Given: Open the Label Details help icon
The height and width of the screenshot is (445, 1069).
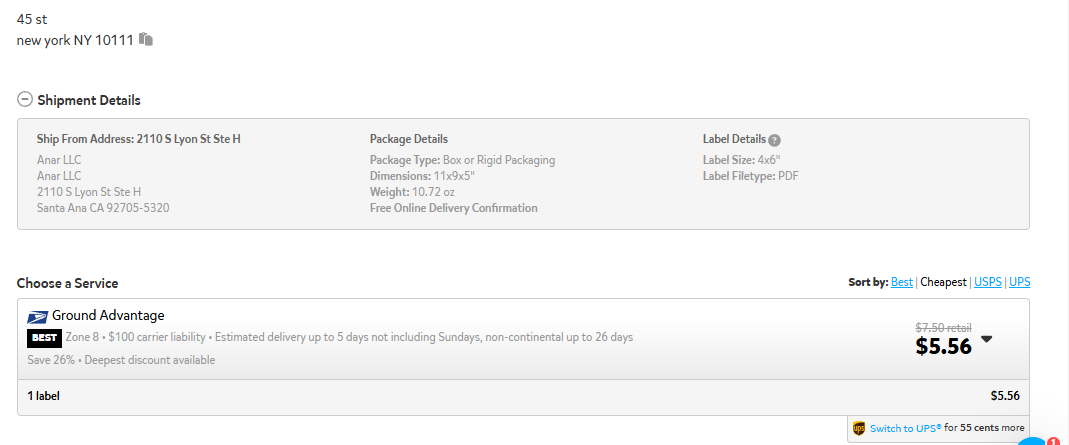Looking at the screenshot, I should click(x=774, y=140).
